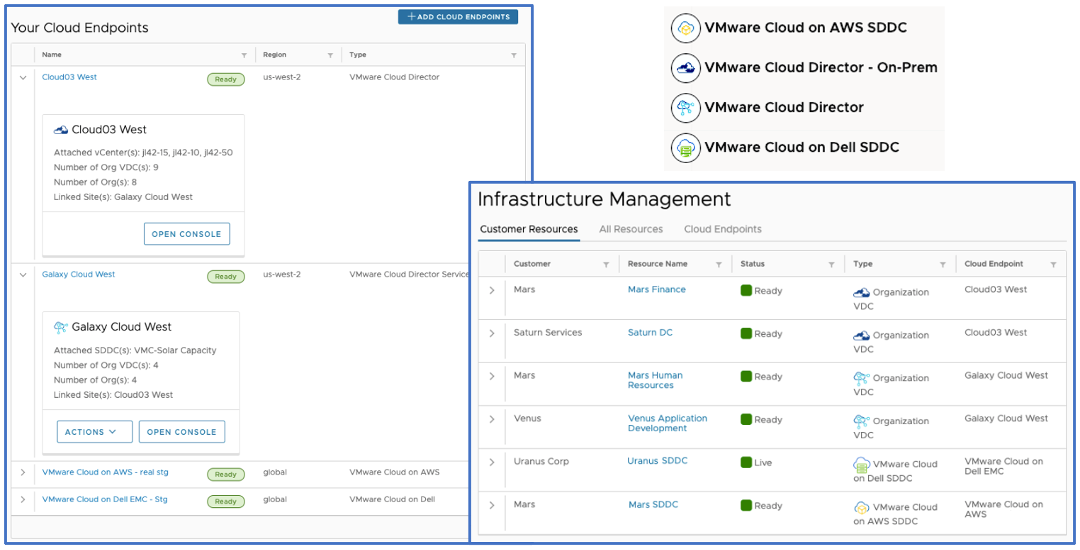This screenshot has width=1080, height=550.
Task: Switch to the All Resources tab
Action: tap(630, 229)
